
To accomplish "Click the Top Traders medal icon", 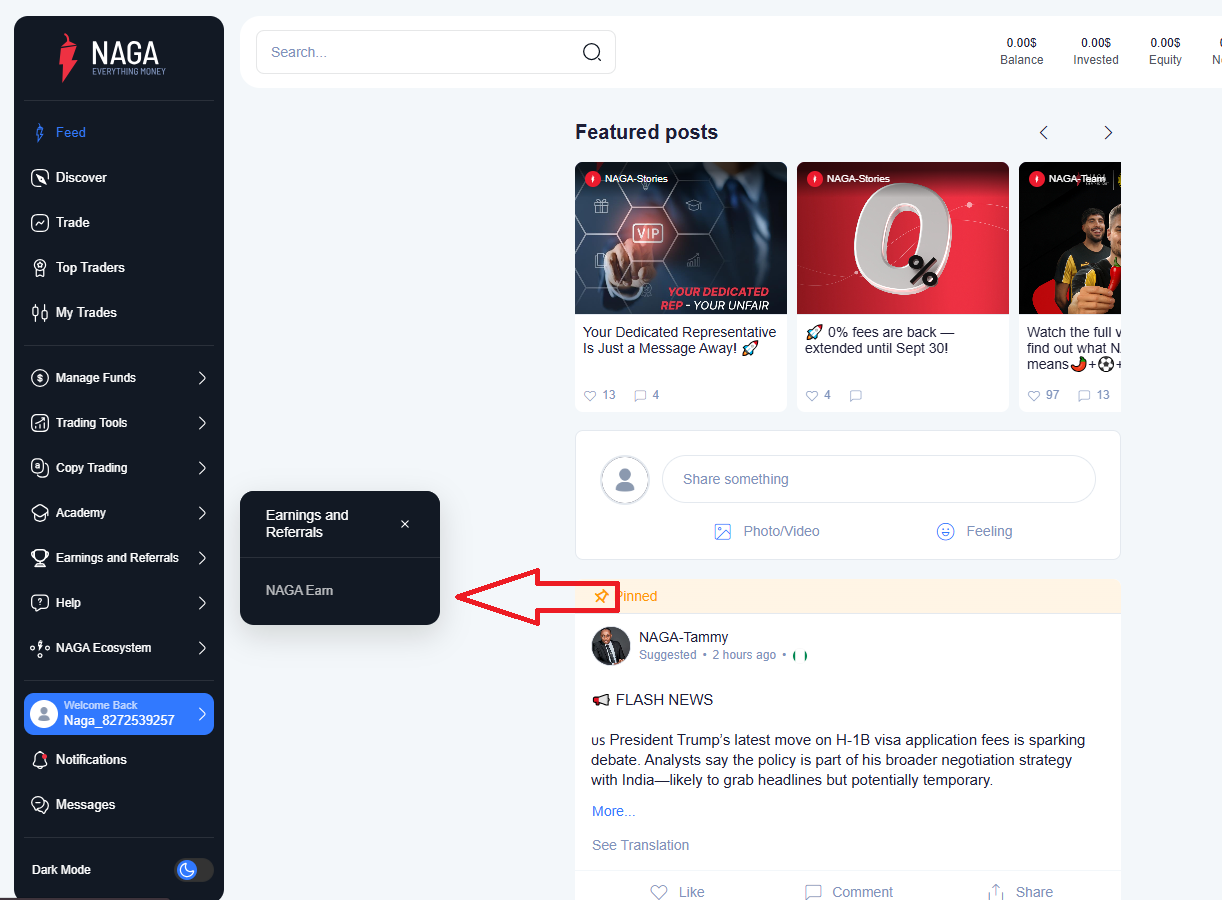I will [x=40, y=267].
